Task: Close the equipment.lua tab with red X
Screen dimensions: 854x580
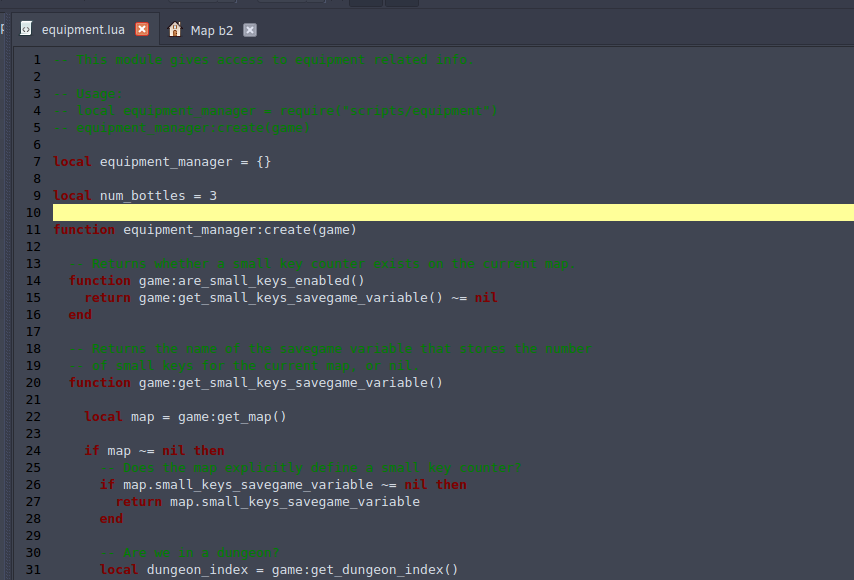Action: [x=142, y=29]
